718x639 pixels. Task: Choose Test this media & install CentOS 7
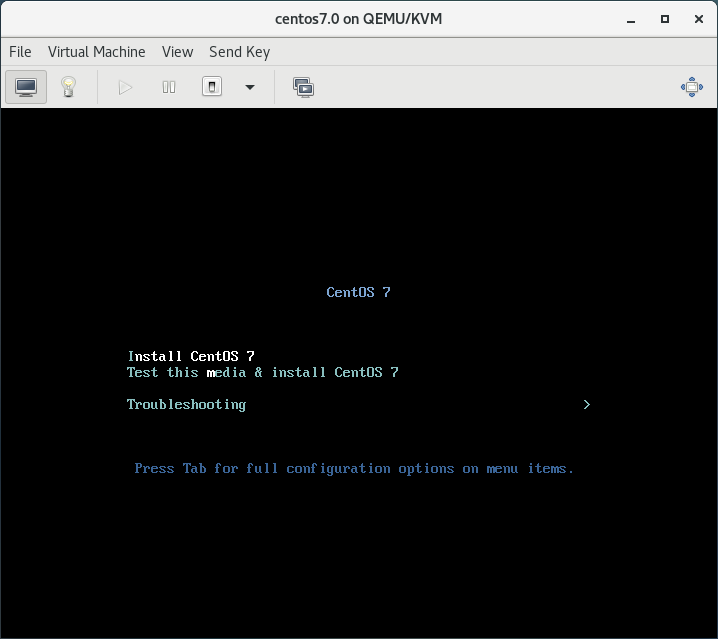[x=262, y=372]
